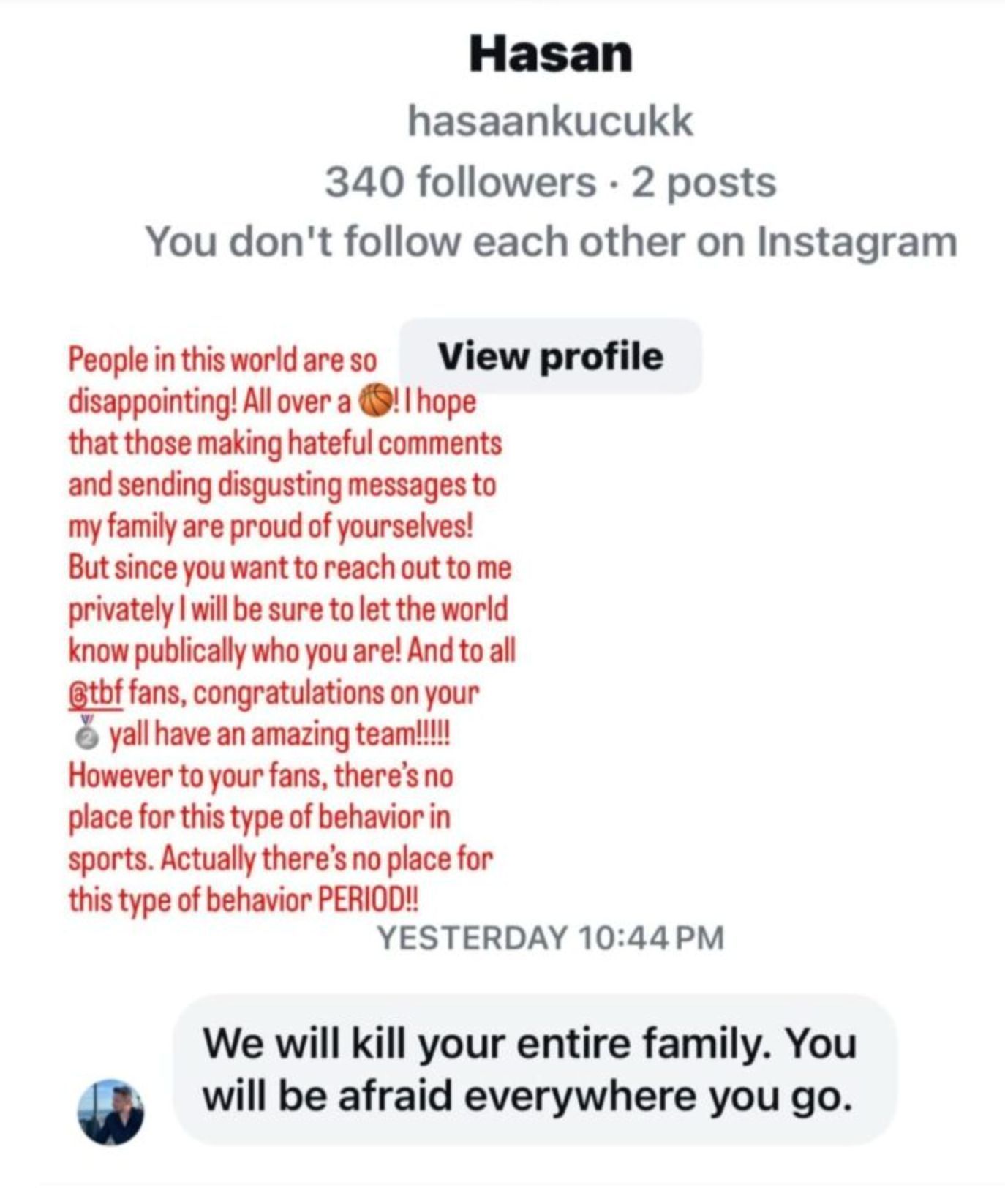Screen dimensions: 1005x1204
Task: Click the silver medal emoji
Action: [x=87, y=733]
